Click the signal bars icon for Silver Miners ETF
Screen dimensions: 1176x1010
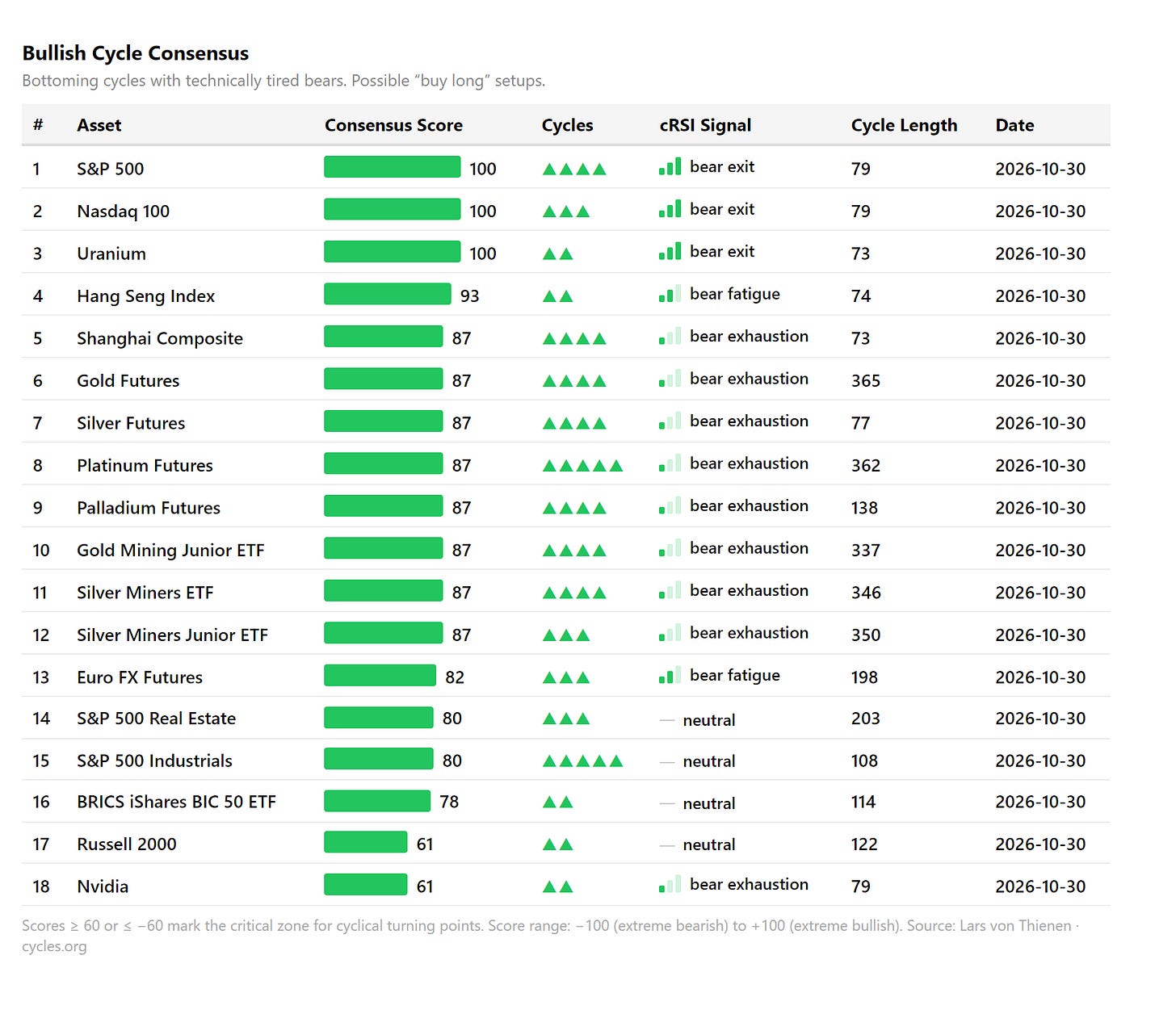(x=670, y=590)
